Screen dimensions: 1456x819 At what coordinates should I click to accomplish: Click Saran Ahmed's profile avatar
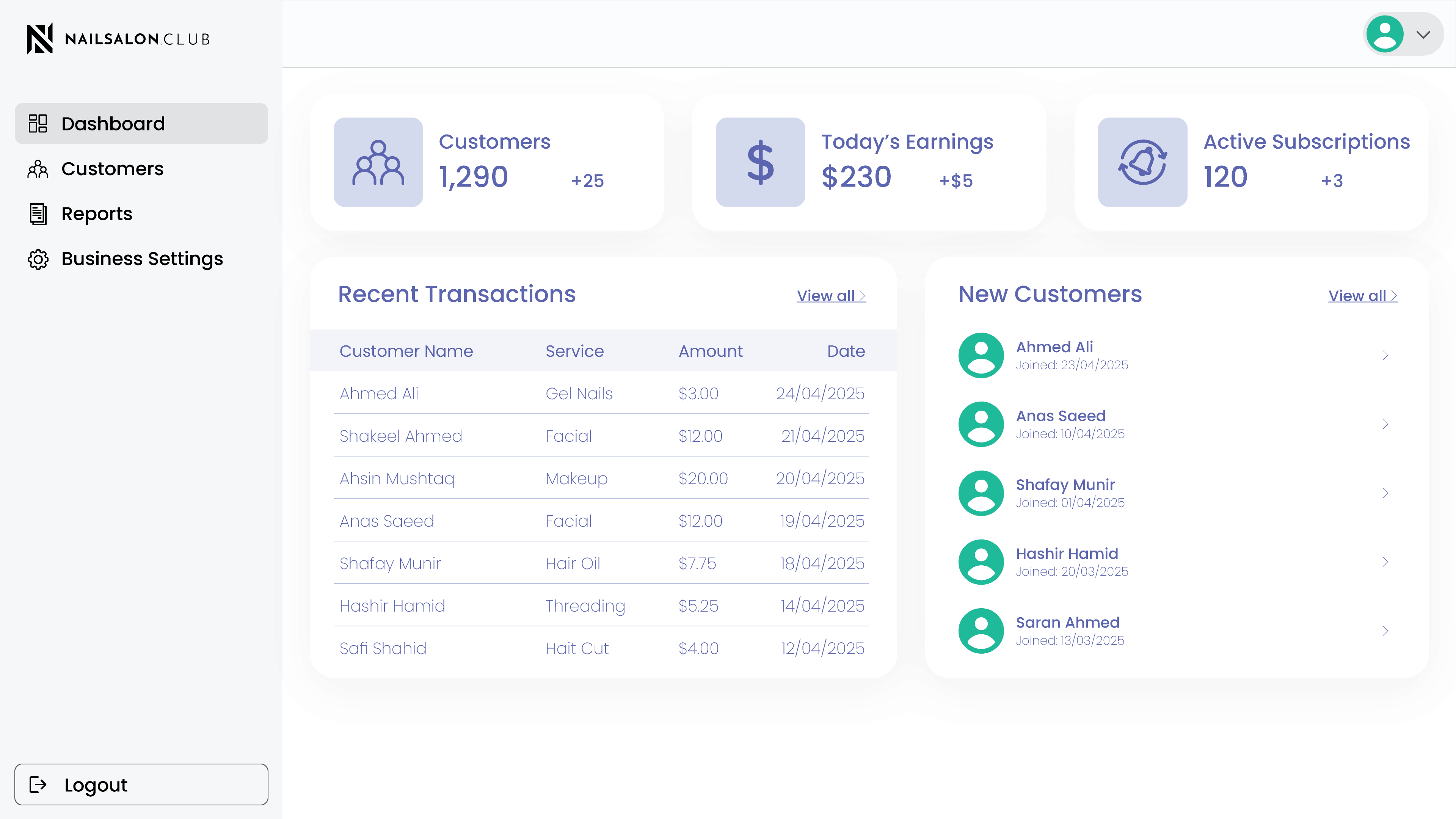(x=981, y=631)
